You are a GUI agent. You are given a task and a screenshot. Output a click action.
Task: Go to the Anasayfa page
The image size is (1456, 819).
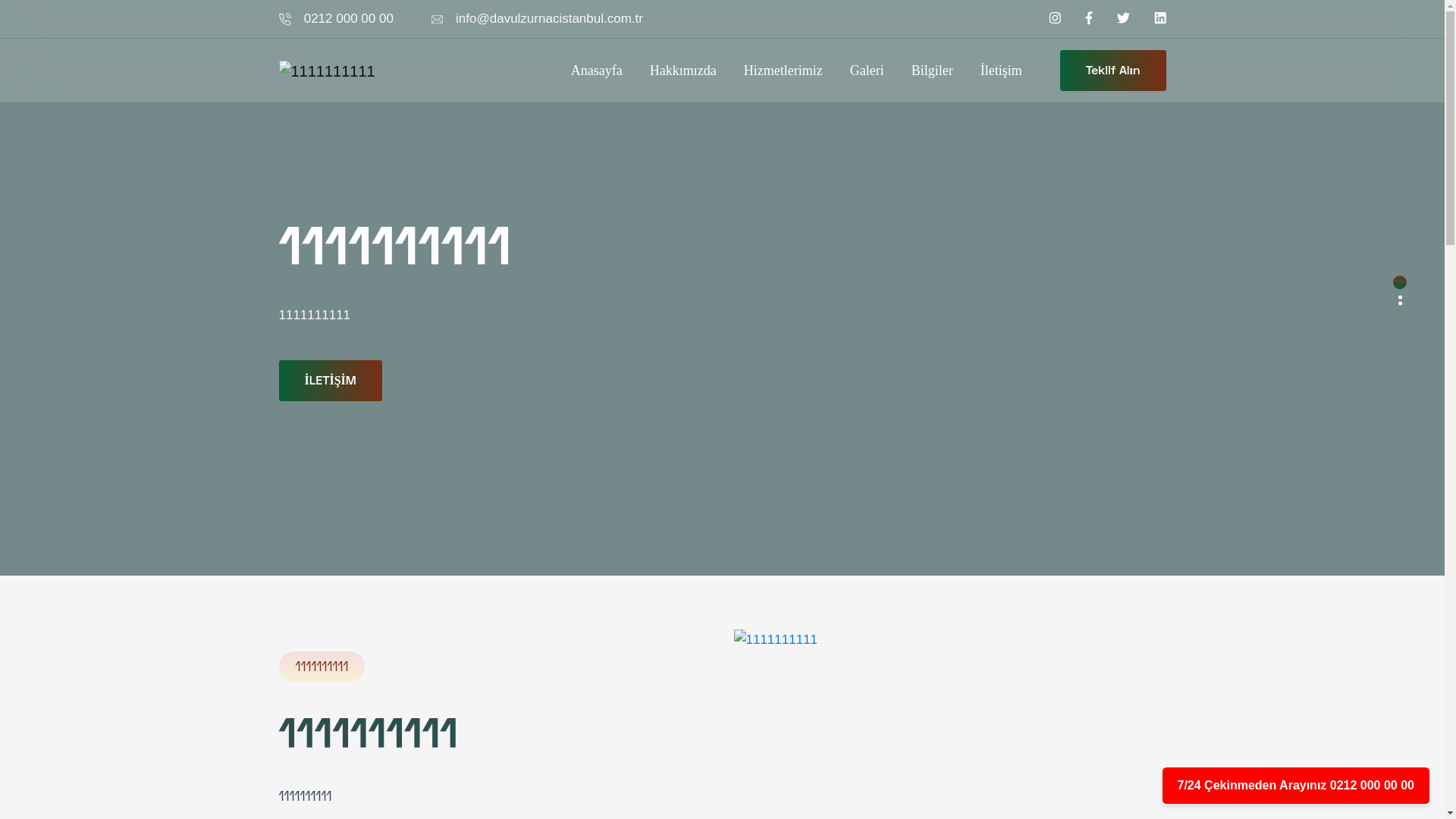(596, 71)
